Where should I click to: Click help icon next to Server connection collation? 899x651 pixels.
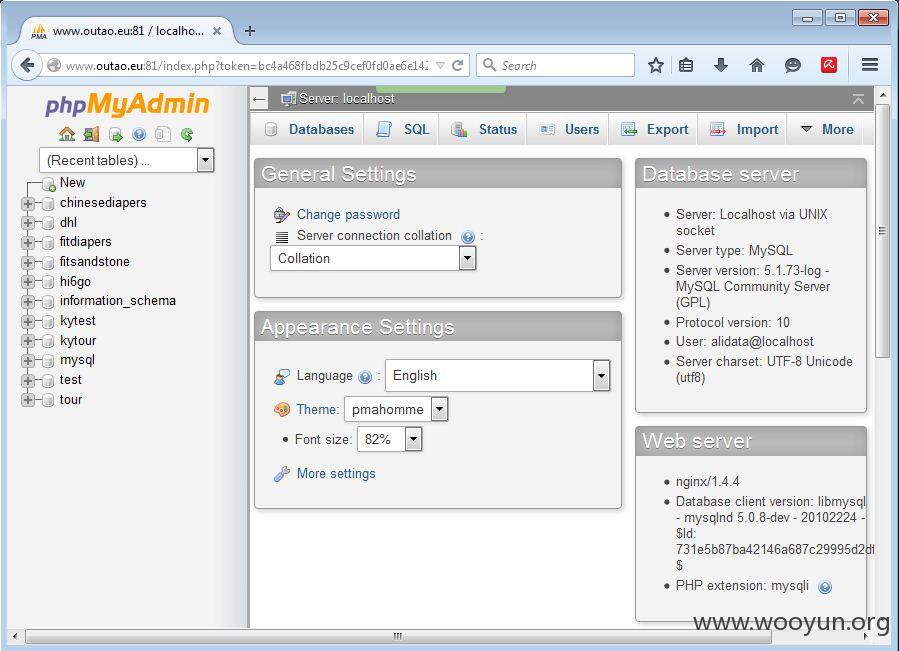[468, 236]
